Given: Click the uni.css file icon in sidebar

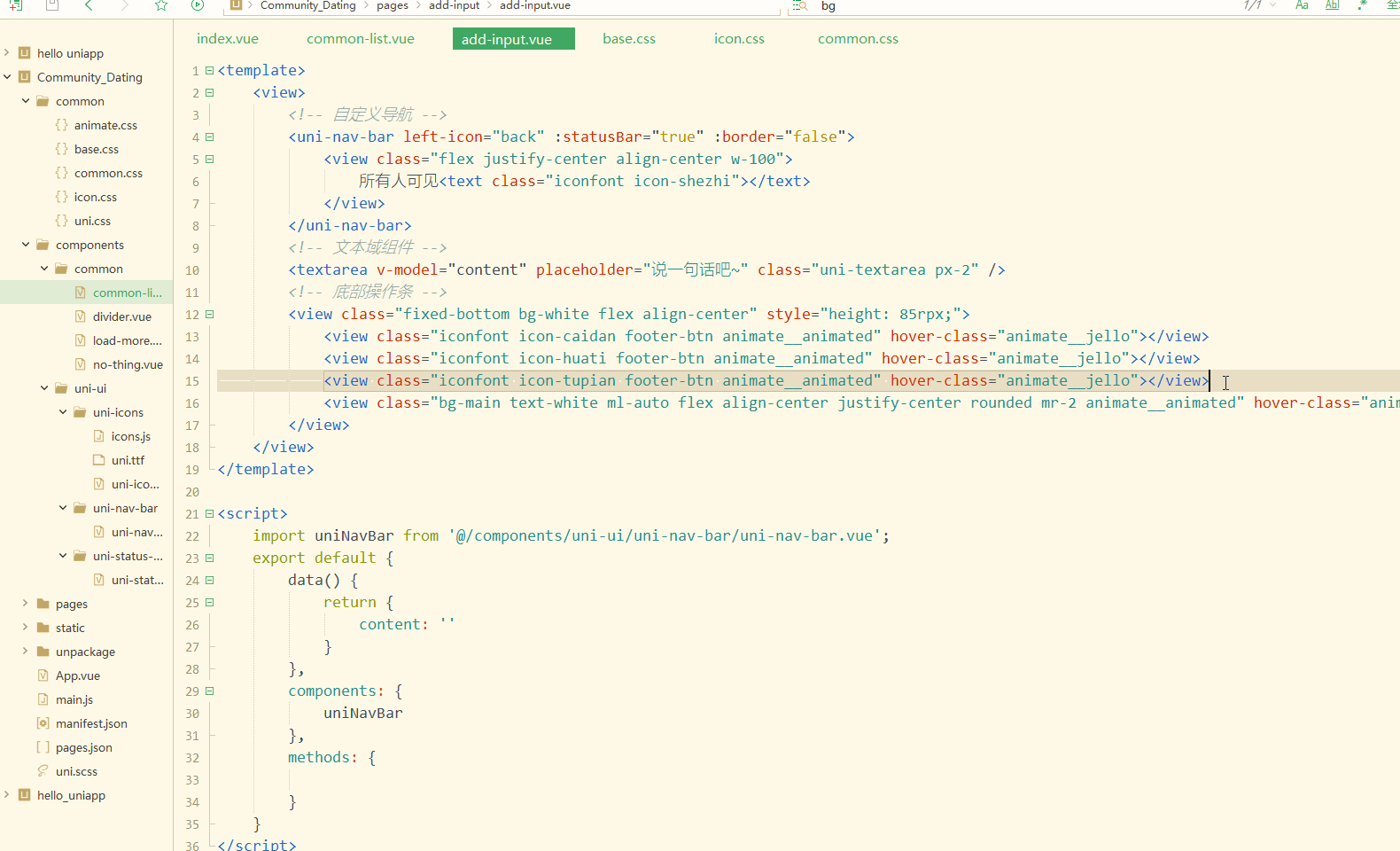Looking at the screenshot, I should coord(61,221).
